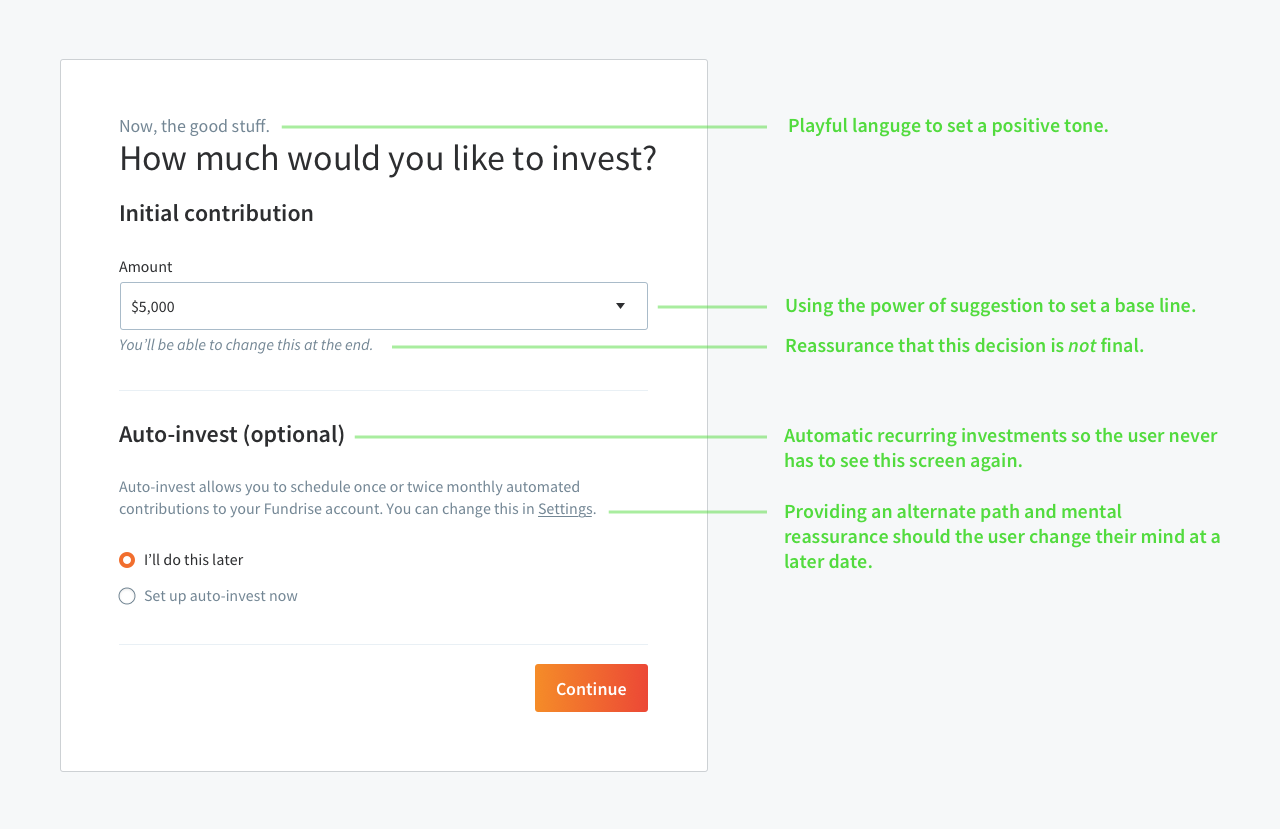The width and height of the screenshot is (1280, 829).
Task: Click the "Playful language" green annotation
Action: click(948, 126)
